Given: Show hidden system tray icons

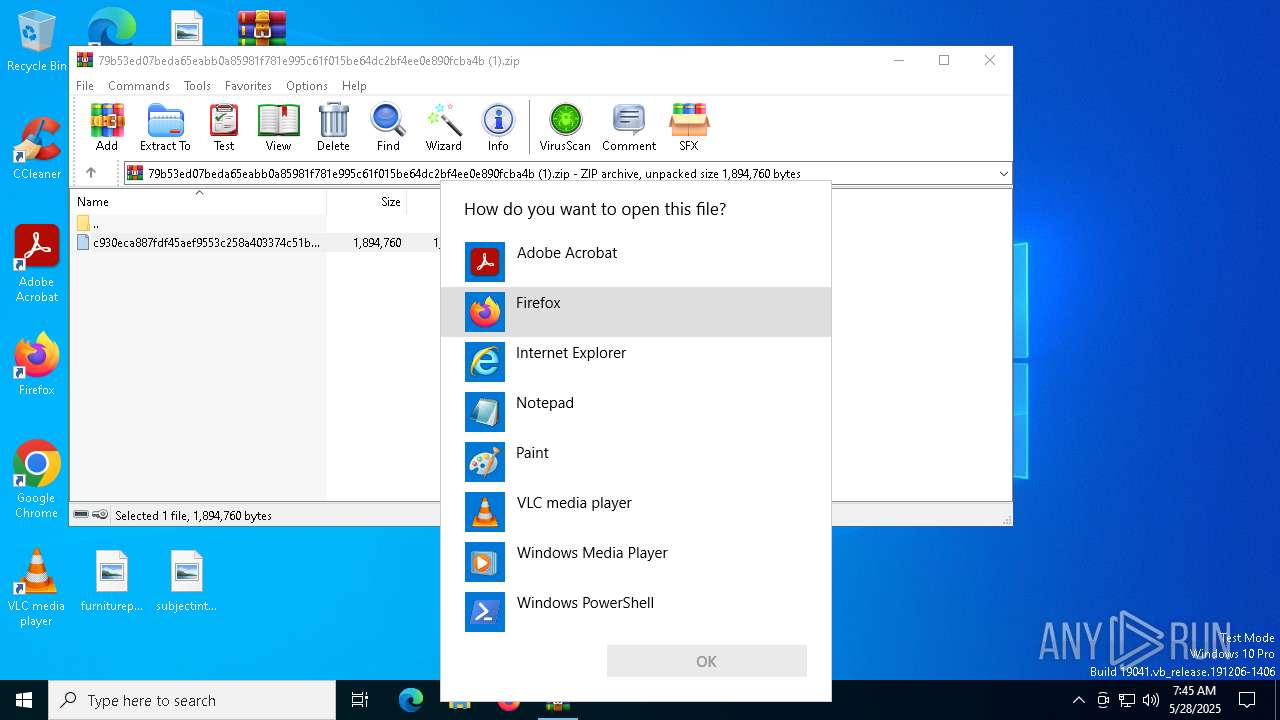Looking at the screenshot, I should pyautogui.click(x=1078, y=700).
